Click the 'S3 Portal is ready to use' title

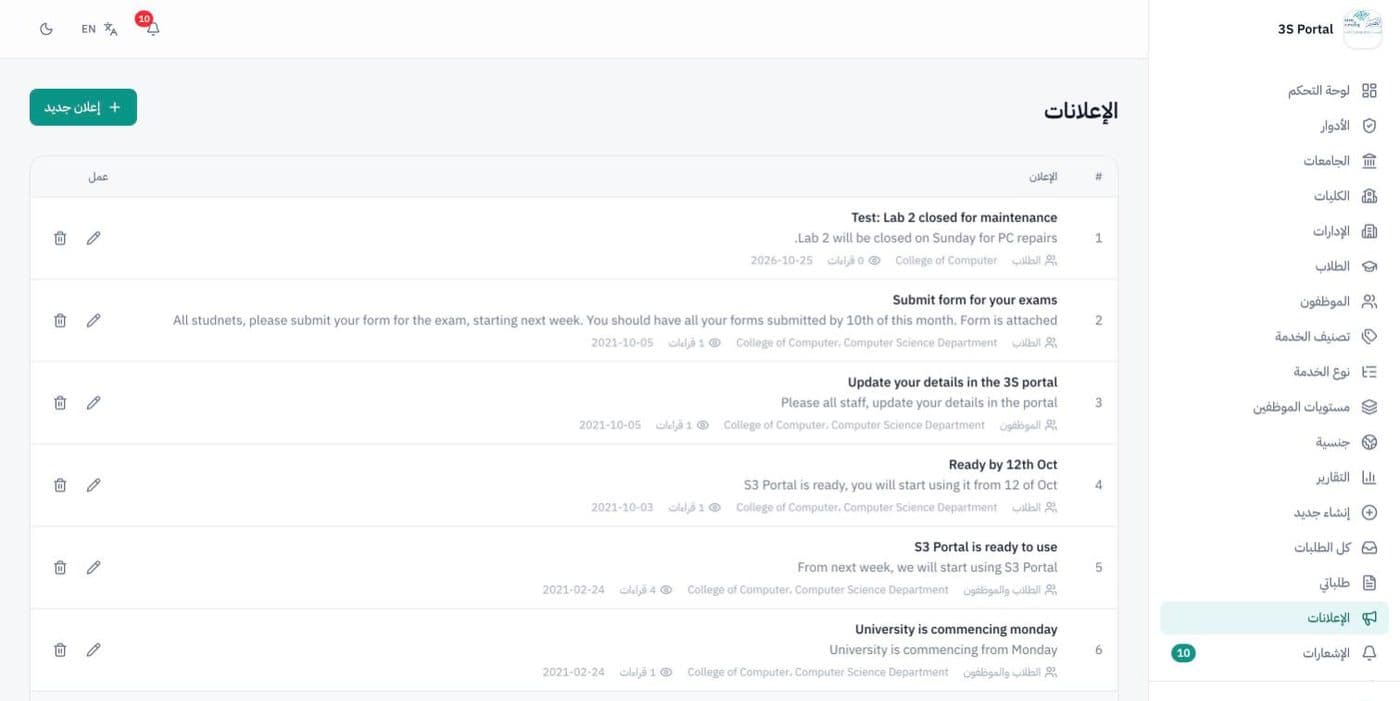[986, 547]
